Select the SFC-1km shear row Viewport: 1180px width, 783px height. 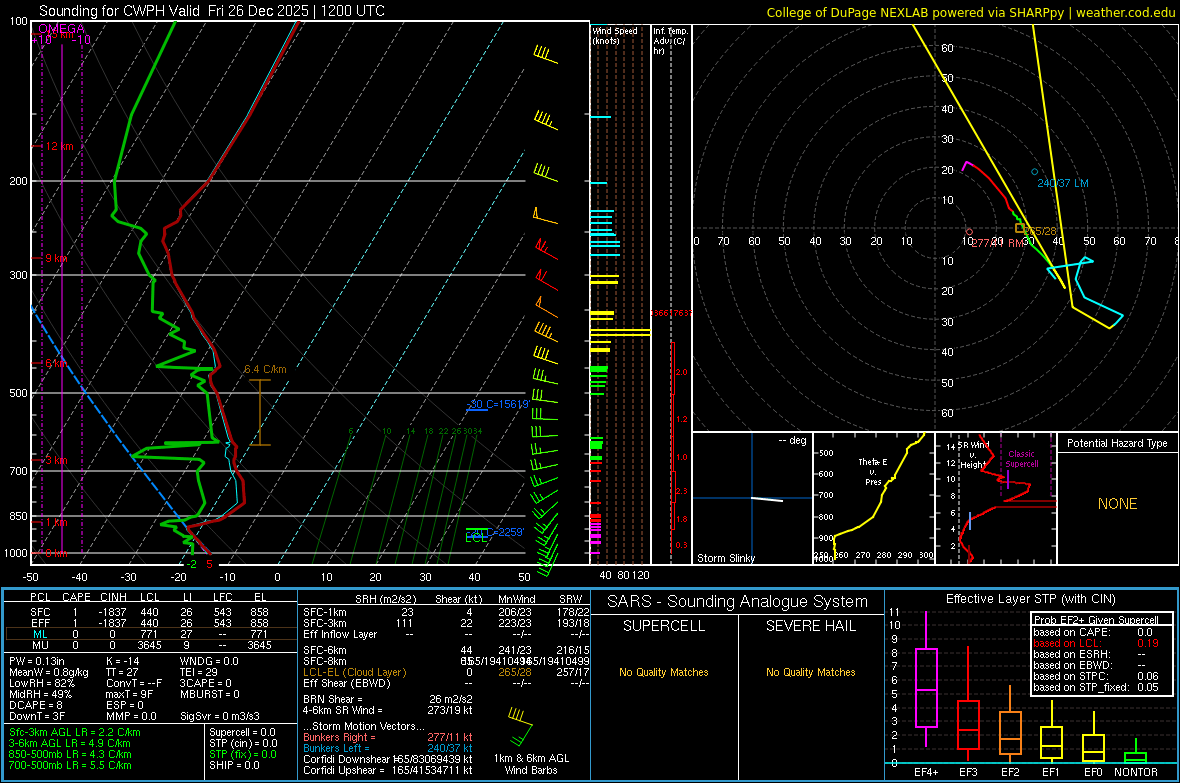click(446, 612)
